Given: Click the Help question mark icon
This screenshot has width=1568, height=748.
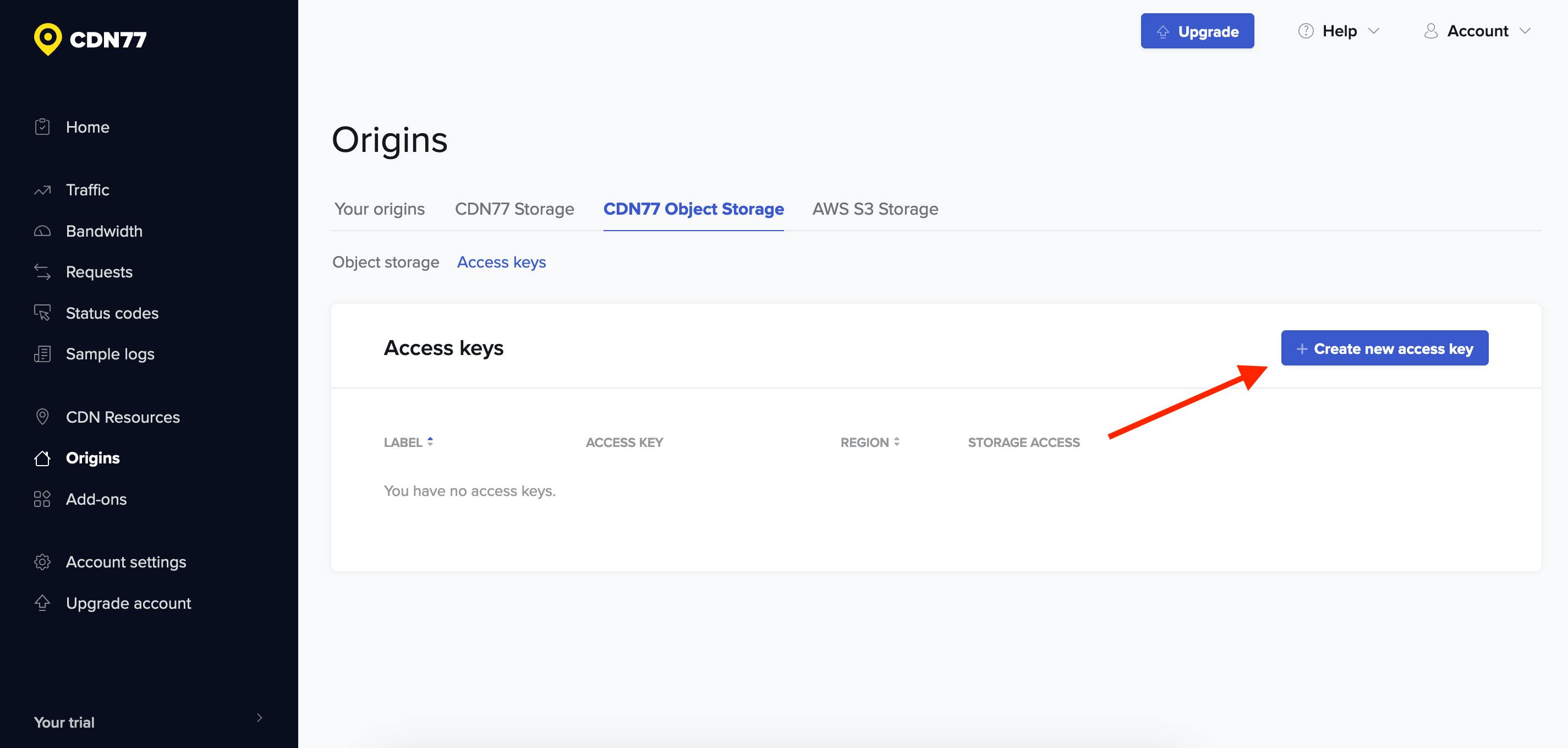Looking at the screenshot, I should coord(1306,31).
